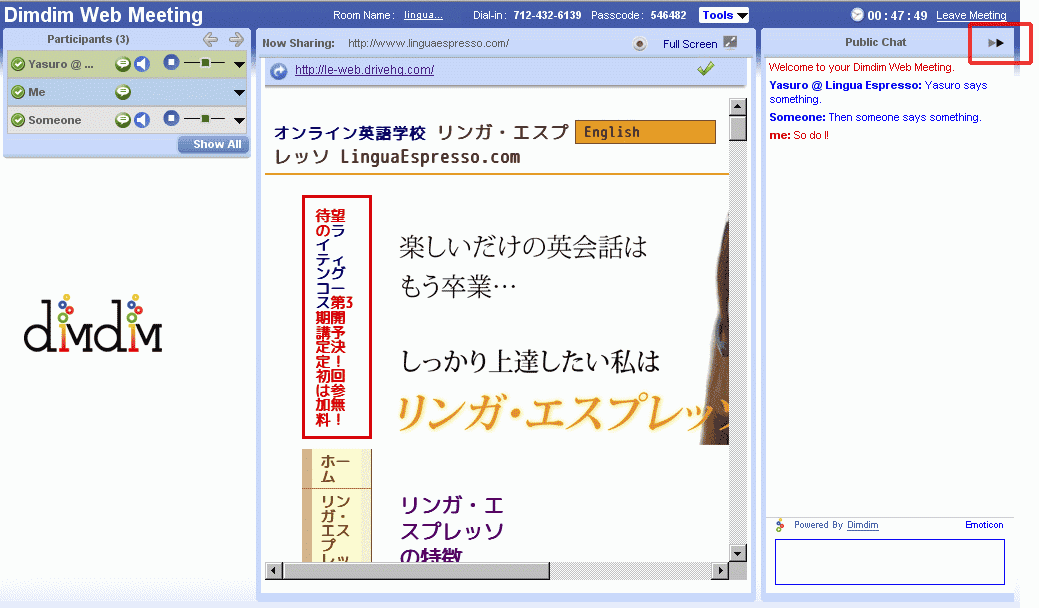This screenshot has height=608, width=1039.
Task: Click into the chat message input box
Action: (890, 562)
